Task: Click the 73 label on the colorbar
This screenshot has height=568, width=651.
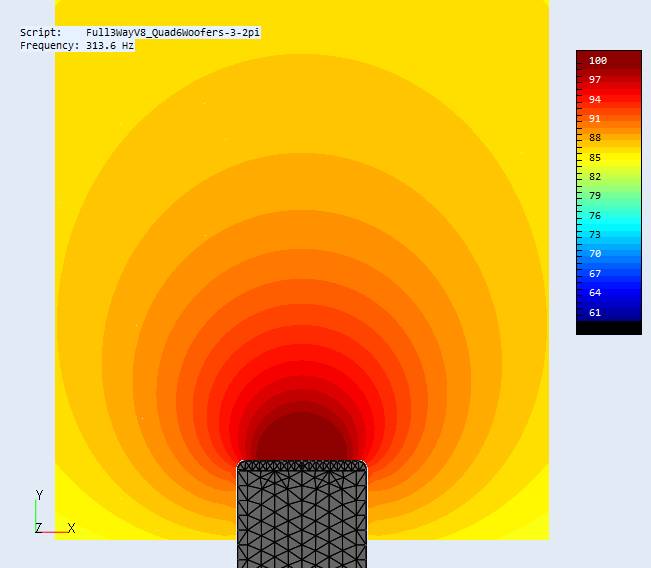Action: [595, 235]
